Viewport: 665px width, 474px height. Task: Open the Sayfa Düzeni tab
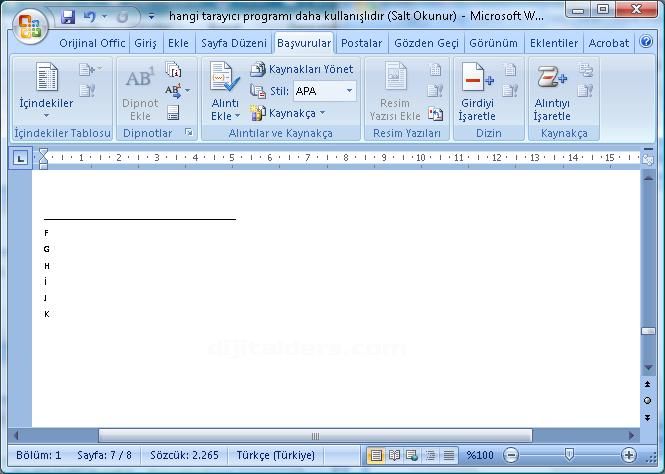tap(234, 43)
